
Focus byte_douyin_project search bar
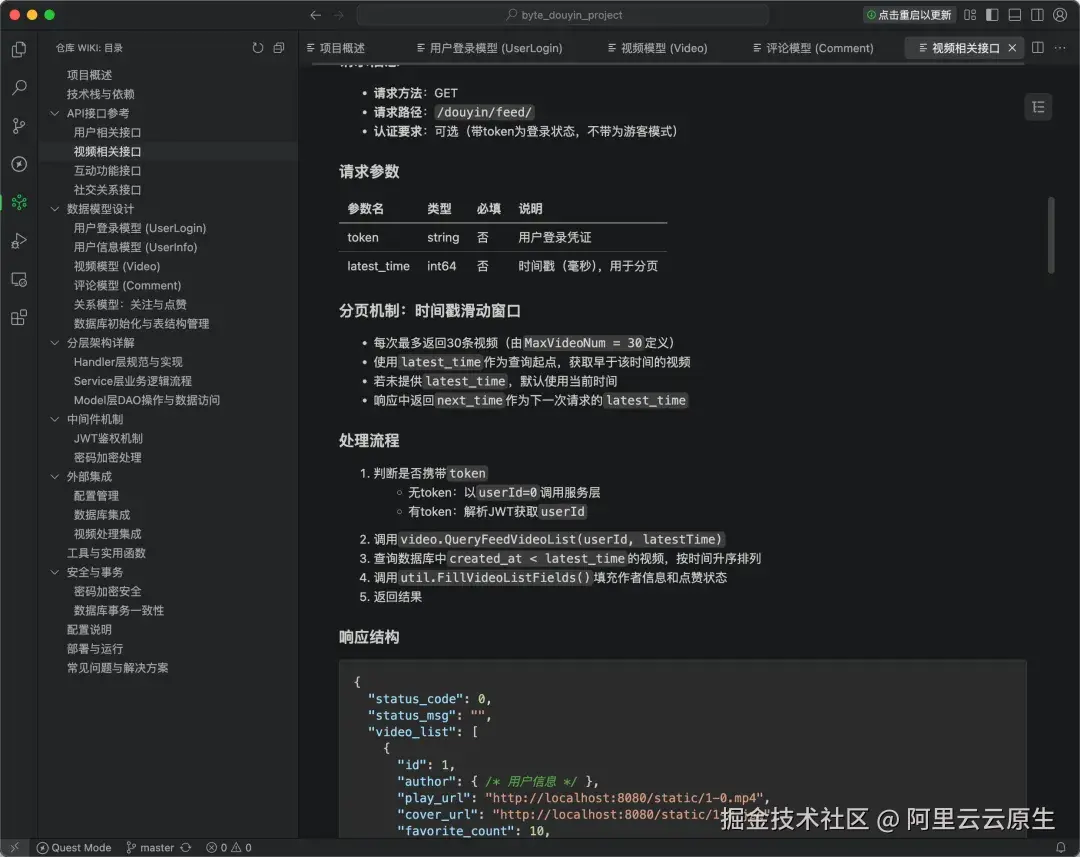pyautogui.click(x=563, y=15)
